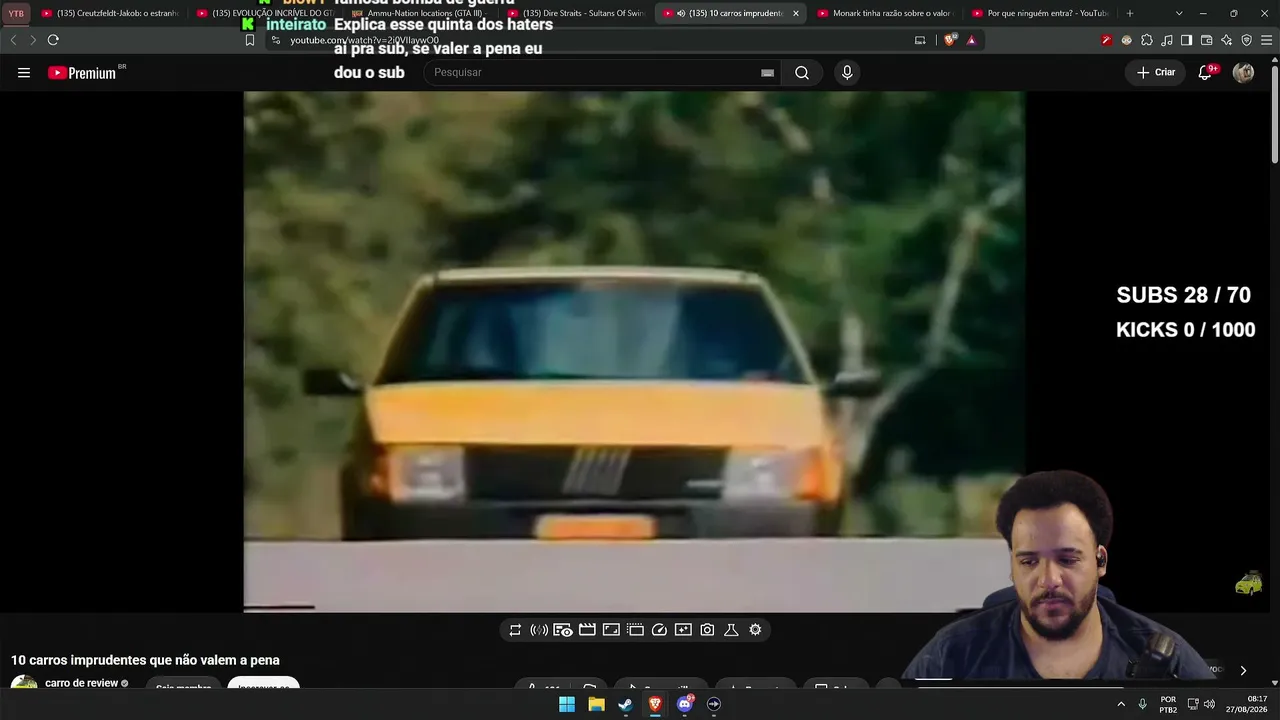1280x720 pixels.
Task: Open the on-screen keyboard in search box
Action: [767, 73]
